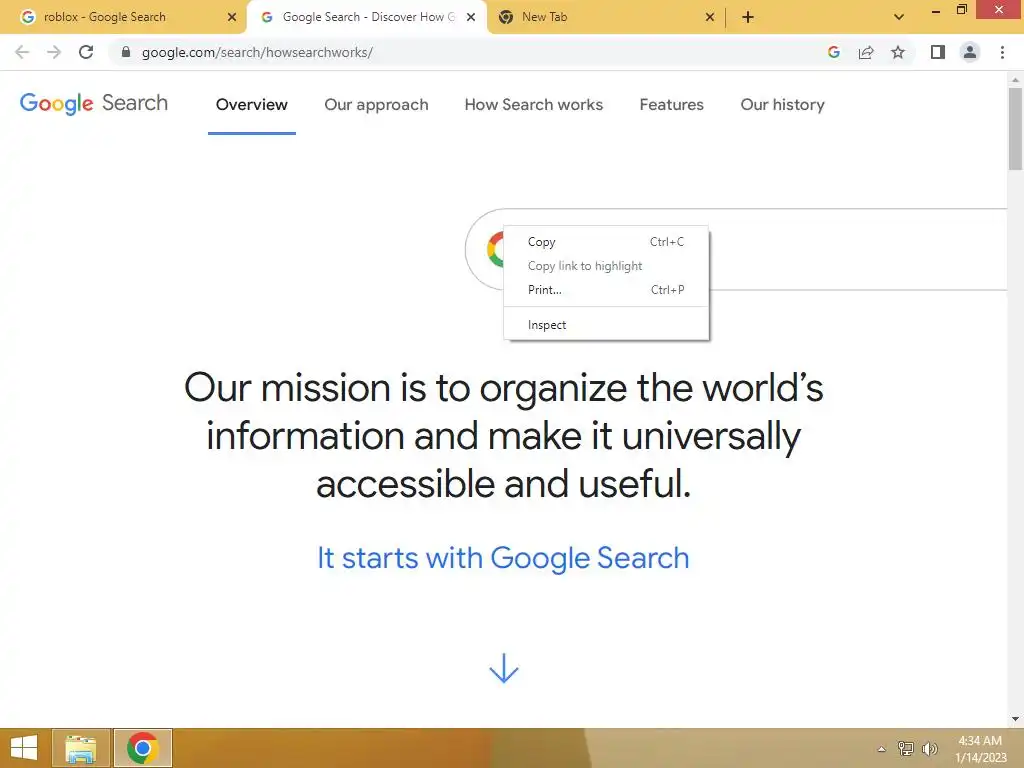The height and width of the screenshot is (768, 1024).
Task: Bookmark this tab with the star icon
Action: click(898, 52)
